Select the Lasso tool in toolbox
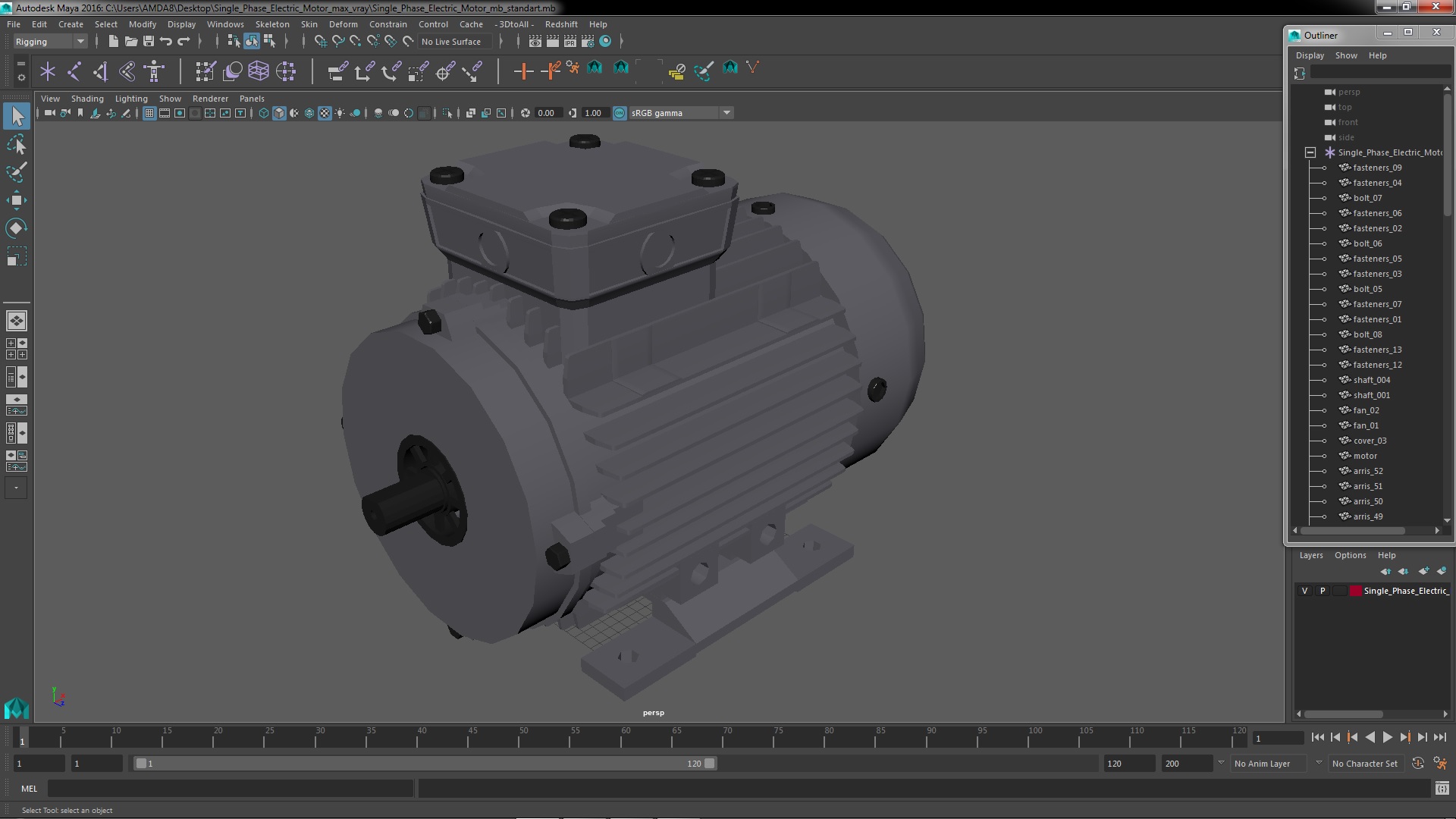 [16, 144]
